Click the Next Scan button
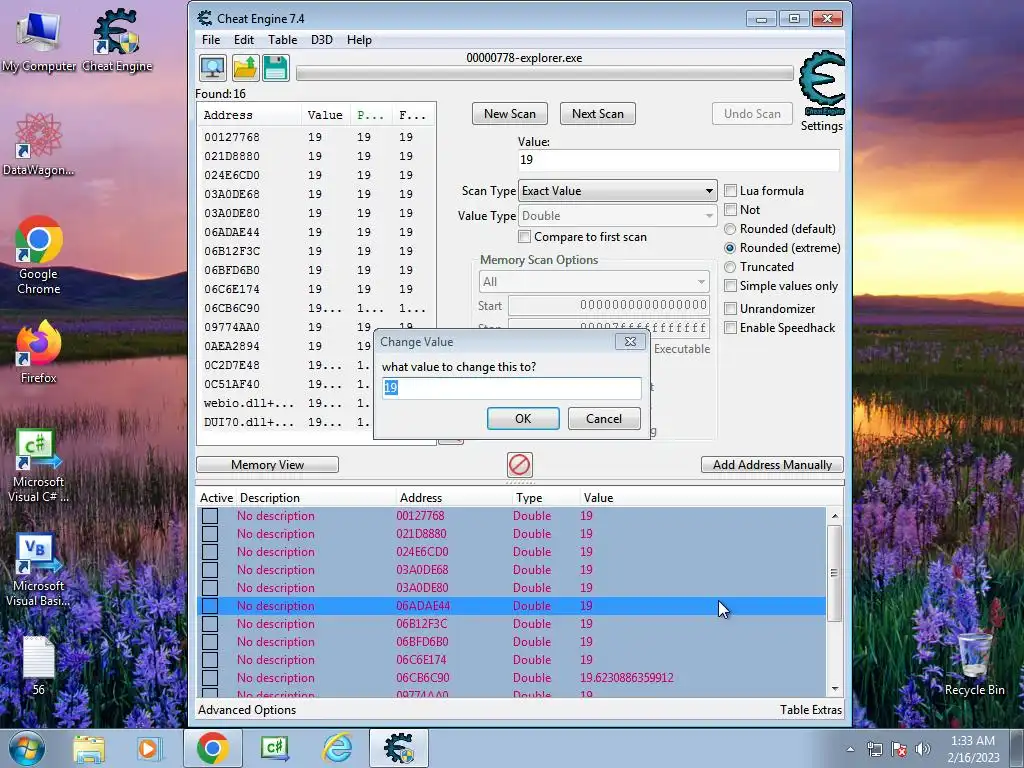Screen dimensions: 1024x768 pos(598,114)
